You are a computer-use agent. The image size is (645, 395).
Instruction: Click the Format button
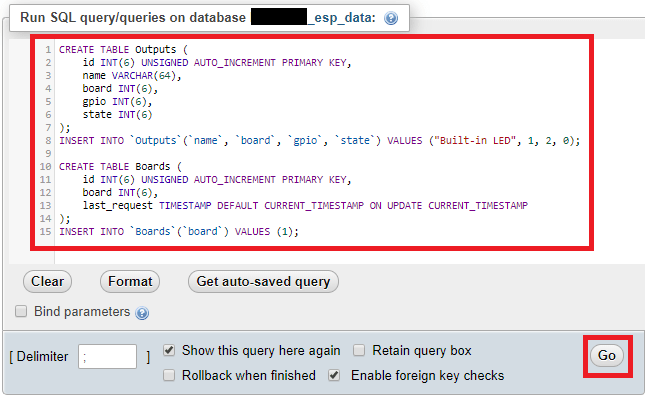point(130,281)
